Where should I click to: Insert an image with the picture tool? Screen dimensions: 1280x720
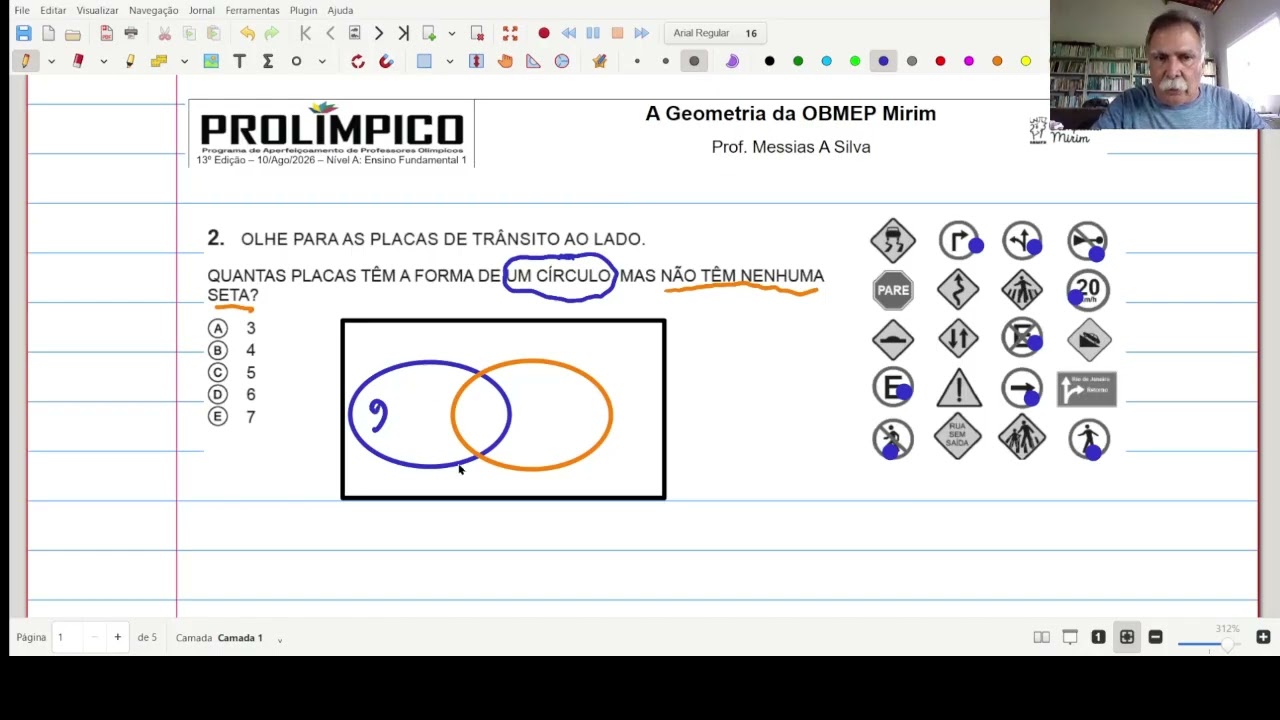point(211,61)
